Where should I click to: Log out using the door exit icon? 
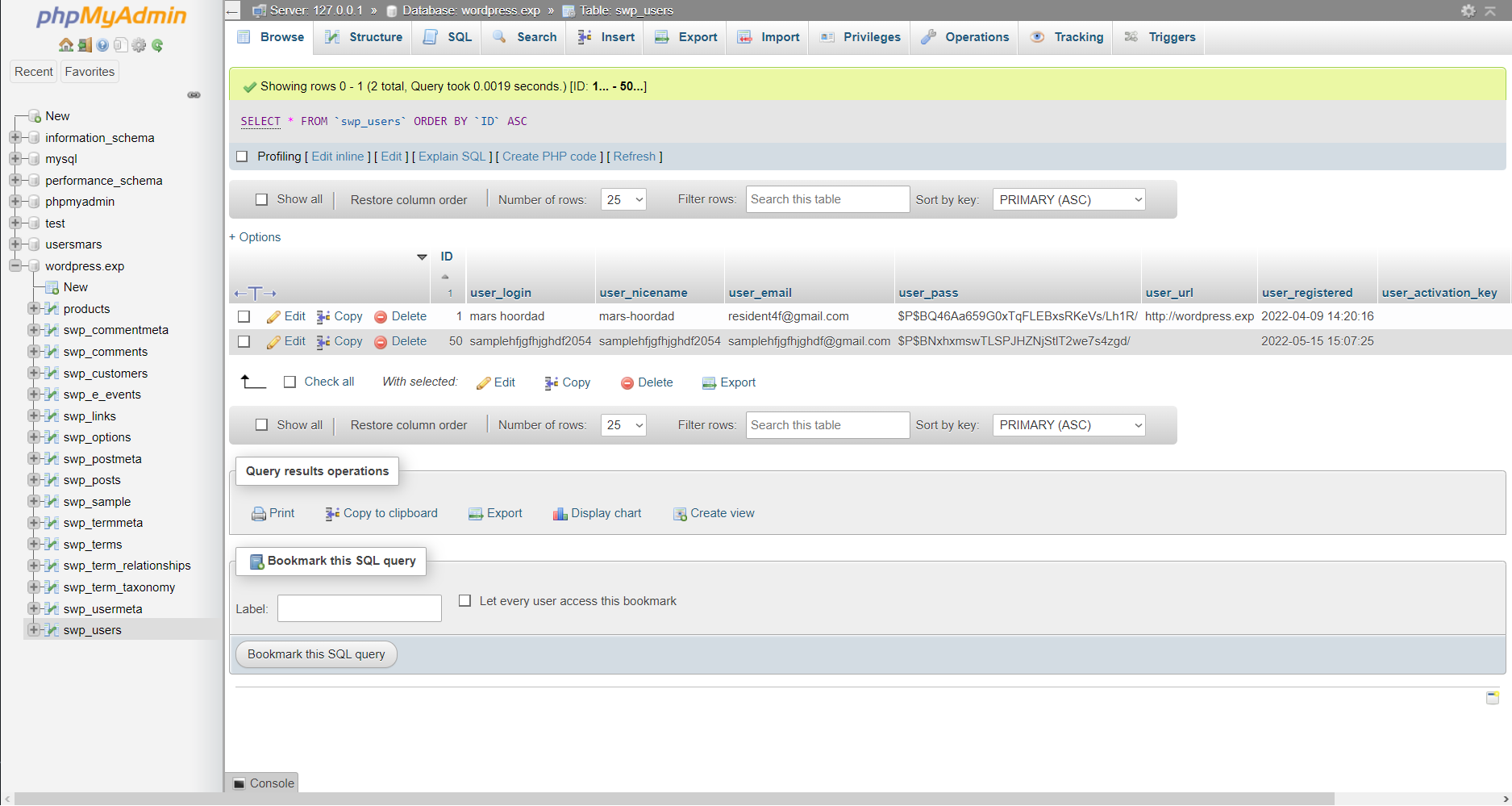pyautogui.click(x=85, y=45)
